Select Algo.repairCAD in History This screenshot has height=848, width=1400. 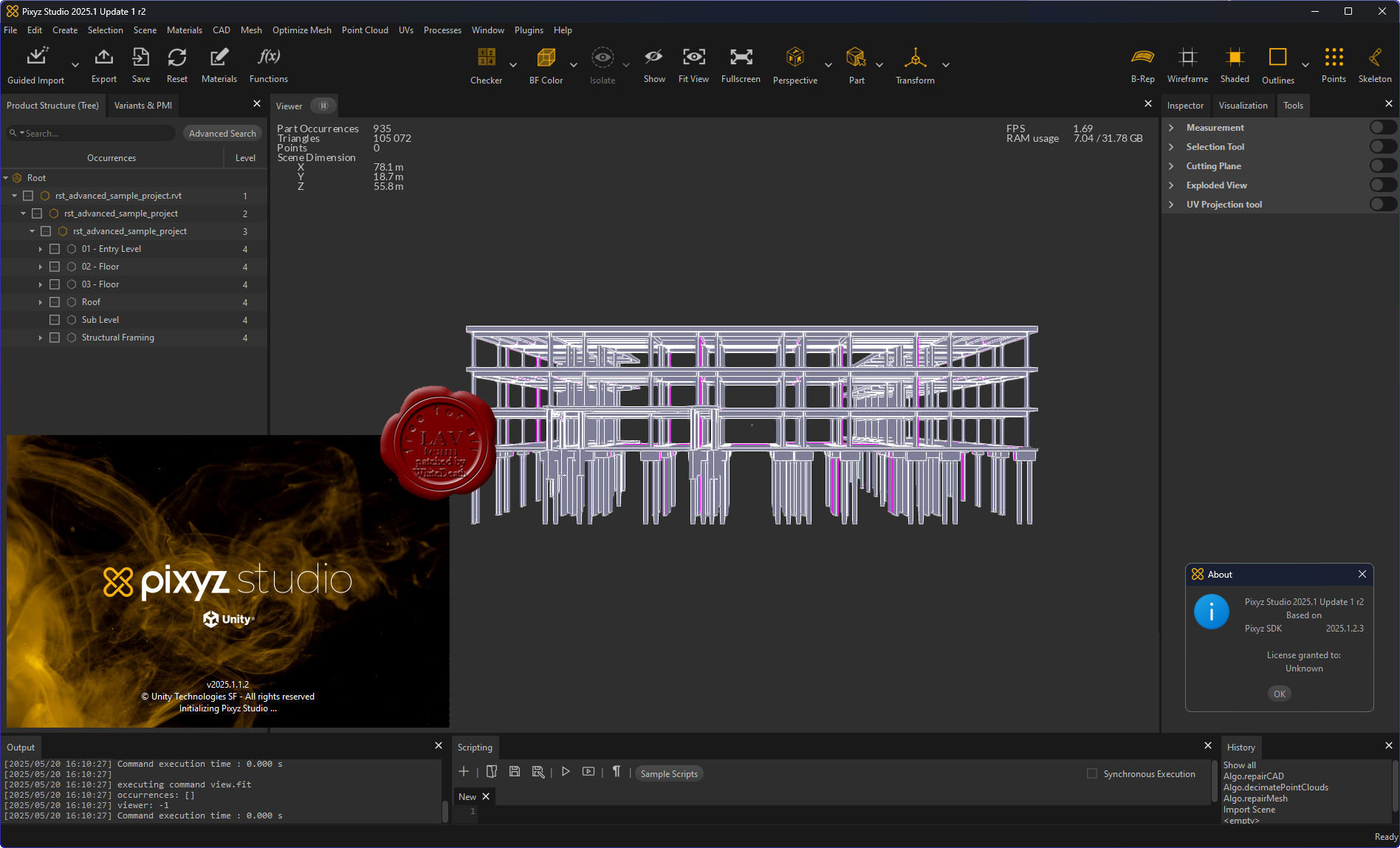coord(1253,776)
